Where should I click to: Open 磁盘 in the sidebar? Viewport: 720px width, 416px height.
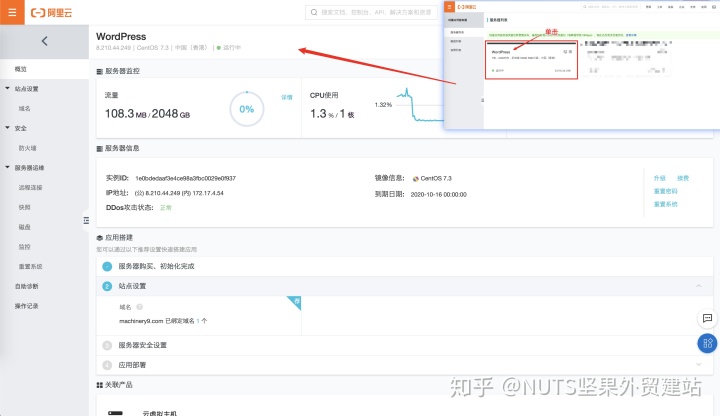tap(24, 227)
